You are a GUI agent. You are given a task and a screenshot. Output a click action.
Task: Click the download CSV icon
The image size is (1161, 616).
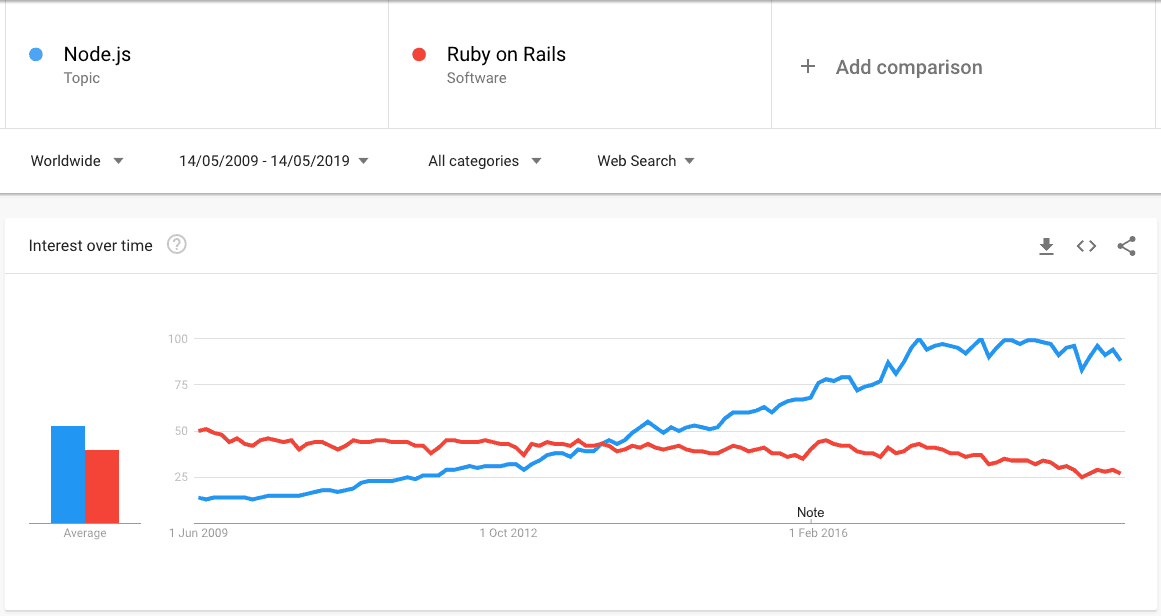point(1046,246)
